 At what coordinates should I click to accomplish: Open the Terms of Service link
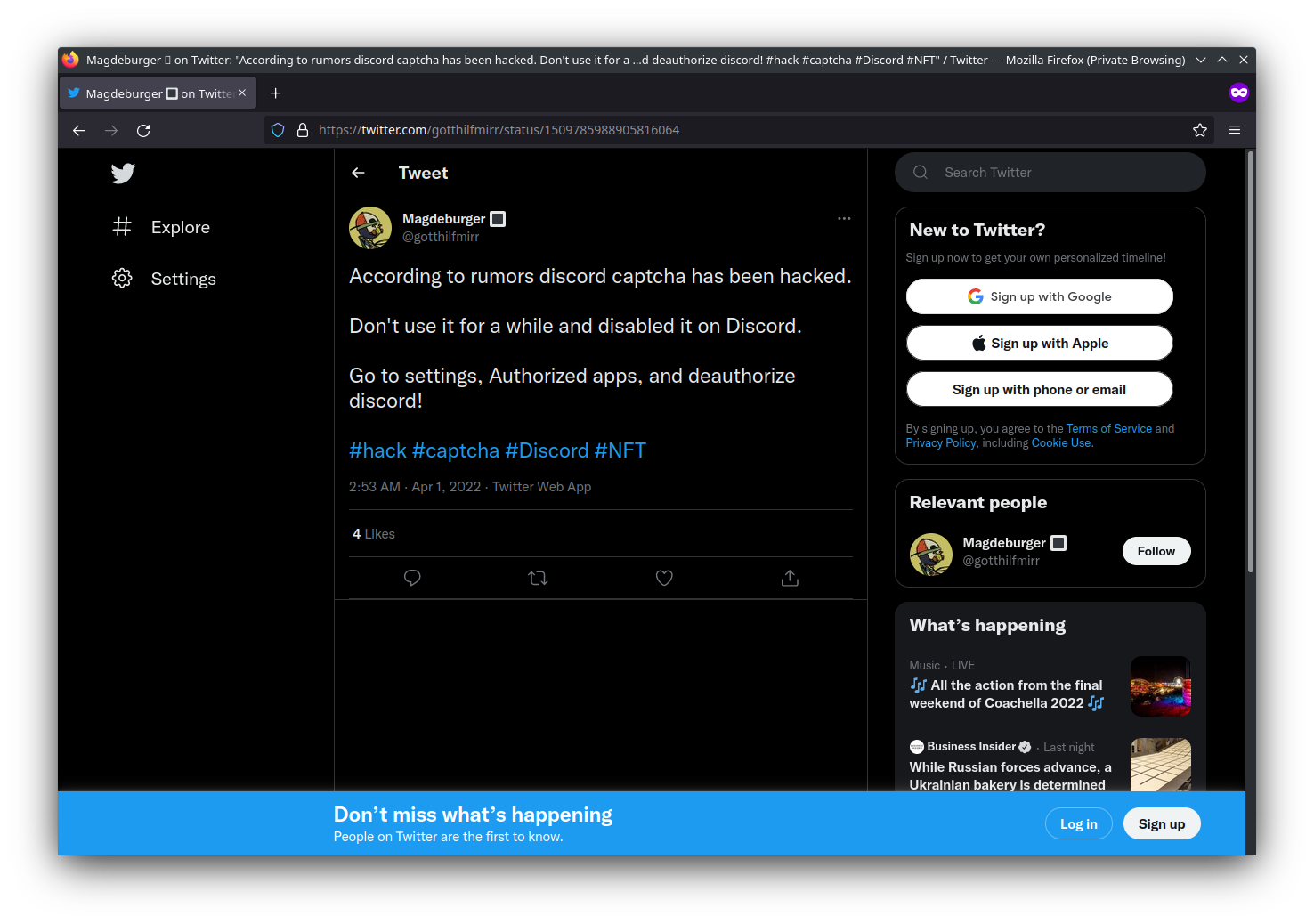[1109, 428]
